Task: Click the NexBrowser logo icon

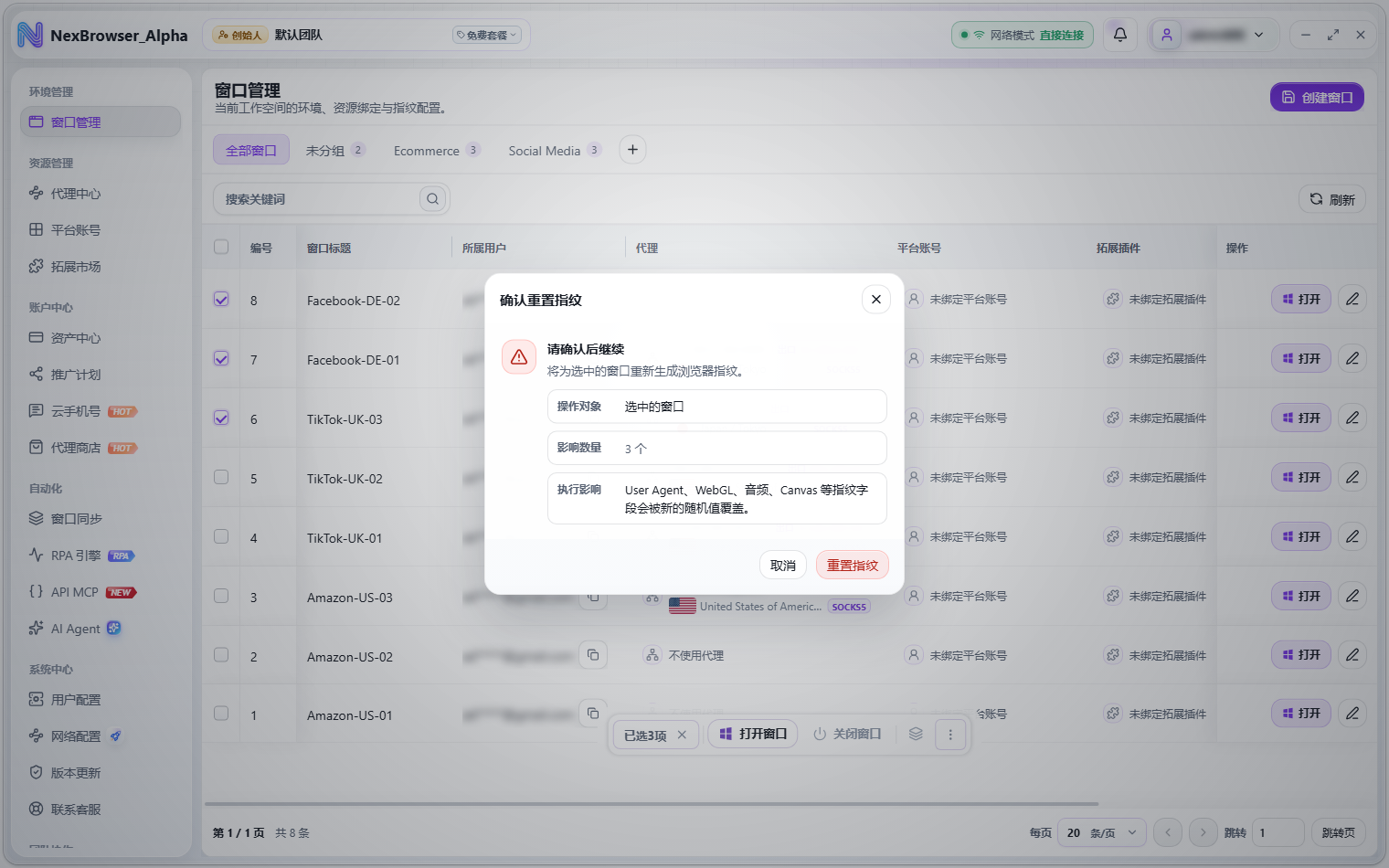Action: [30, 35]
